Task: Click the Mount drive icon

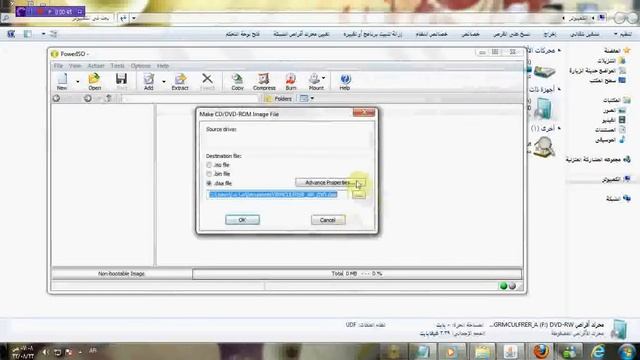Action: [315, 82]
